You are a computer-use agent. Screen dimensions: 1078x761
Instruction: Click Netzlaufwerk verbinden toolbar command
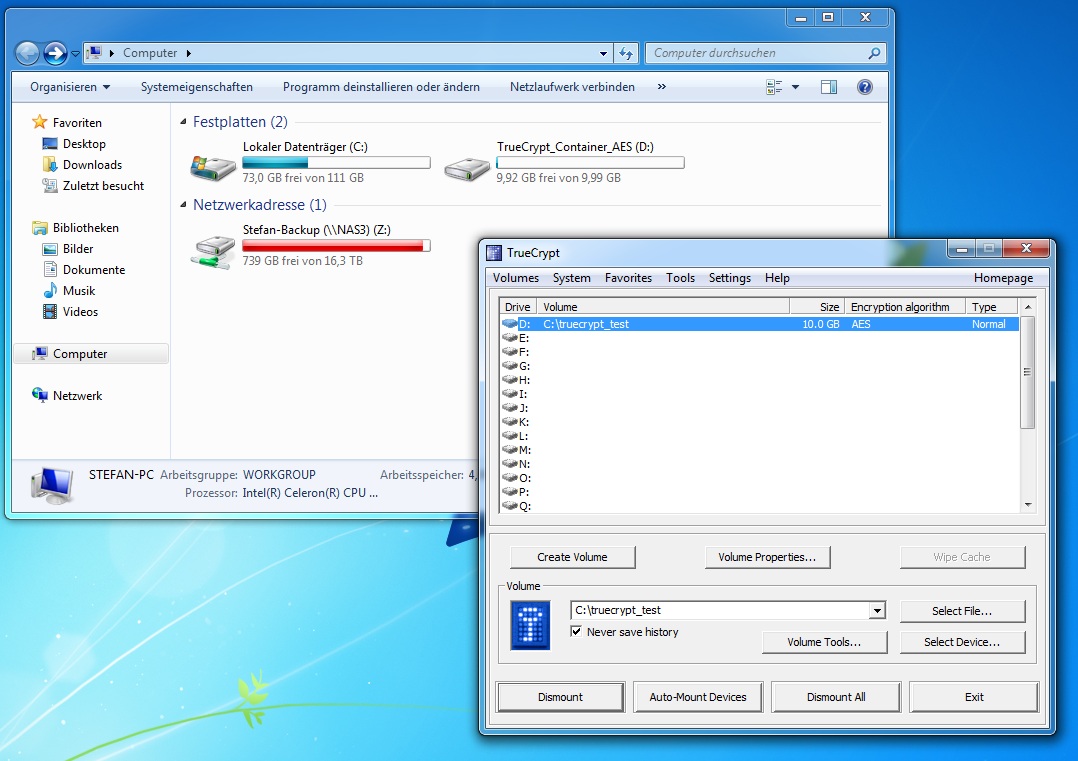[572, 87]
